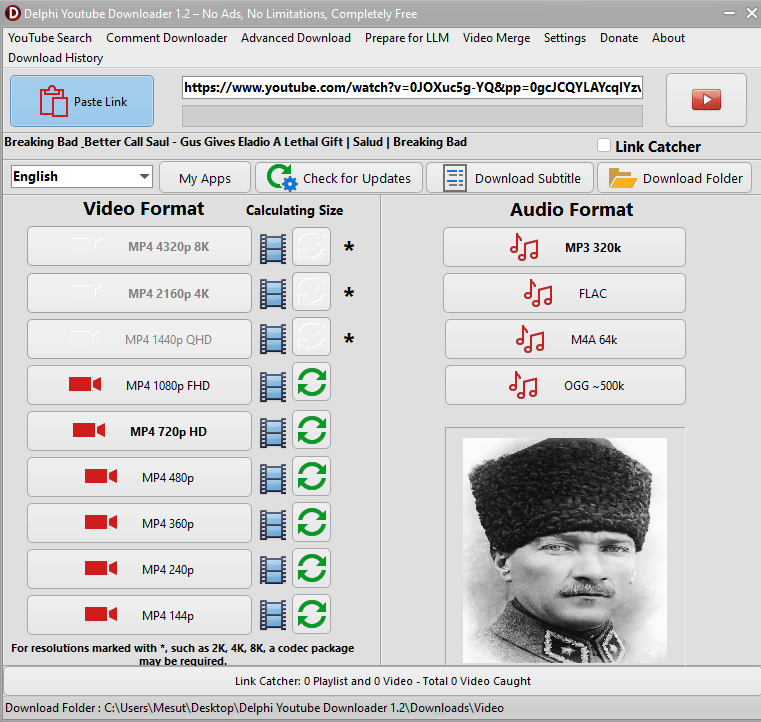761x722 pixels.
Task: Open the Settings menu
Action: 565,38
